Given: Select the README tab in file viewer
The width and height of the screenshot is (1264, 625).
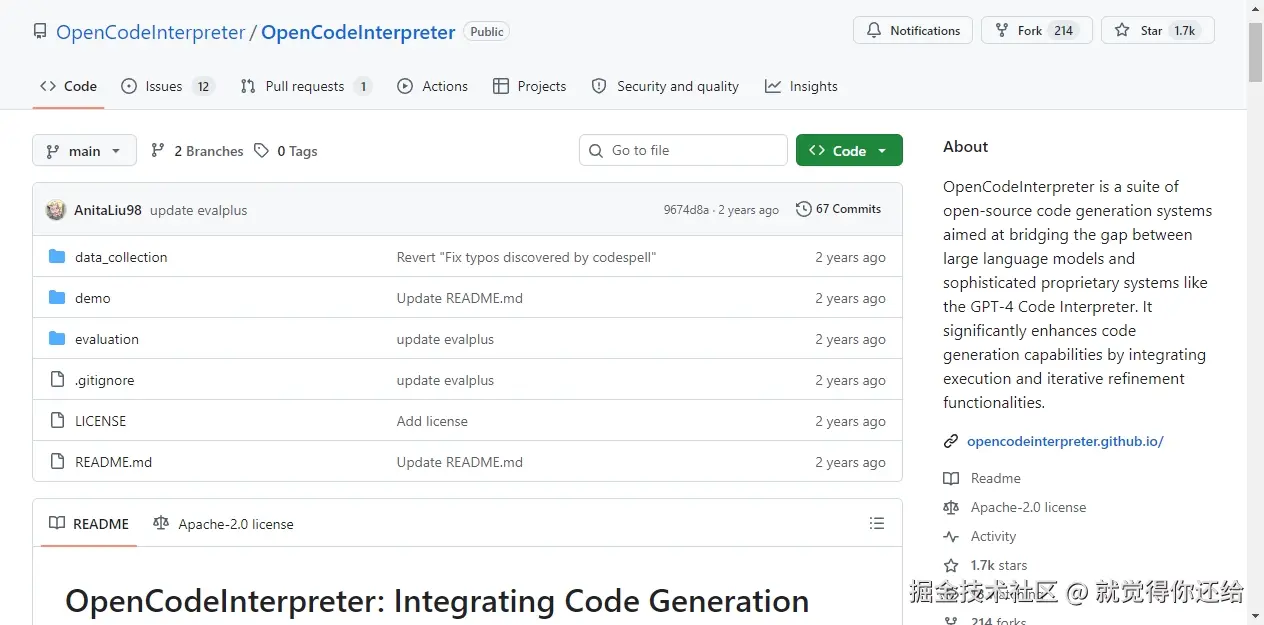Looking at the screenshot, I should pyautogui.click(x=89, y=524).
